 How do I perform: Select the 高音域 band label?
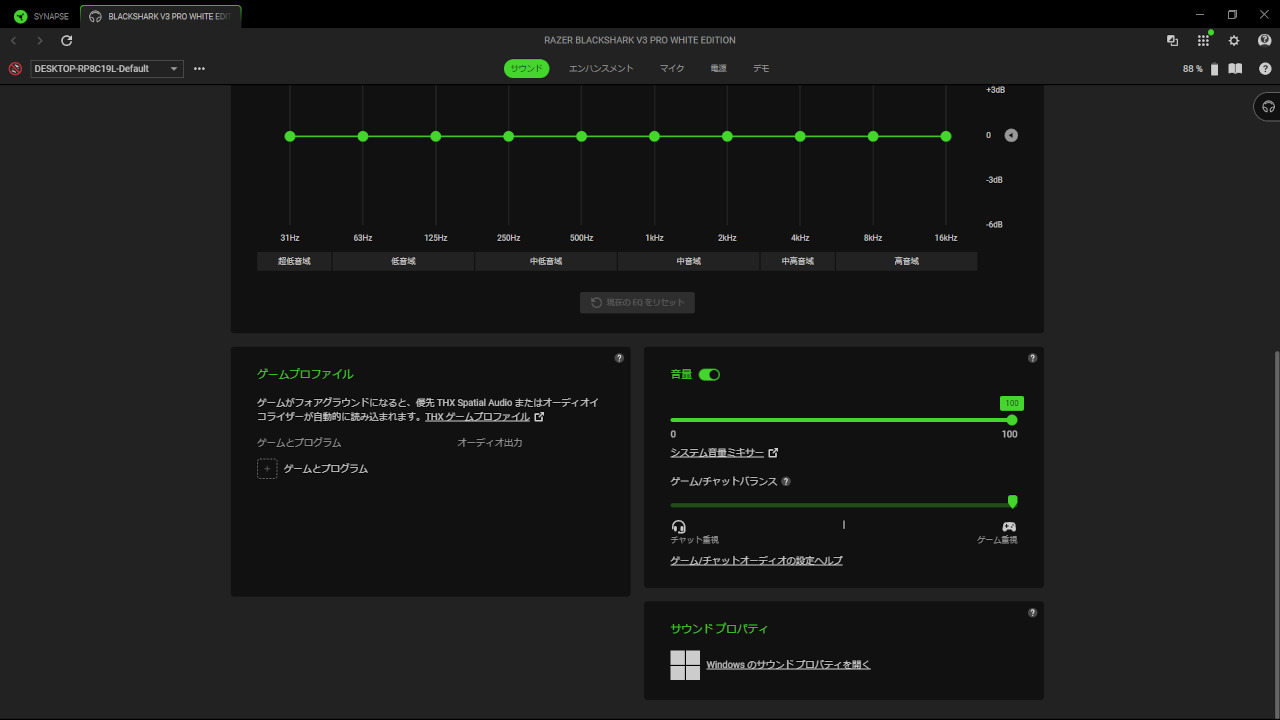click(x=906, y=261)
